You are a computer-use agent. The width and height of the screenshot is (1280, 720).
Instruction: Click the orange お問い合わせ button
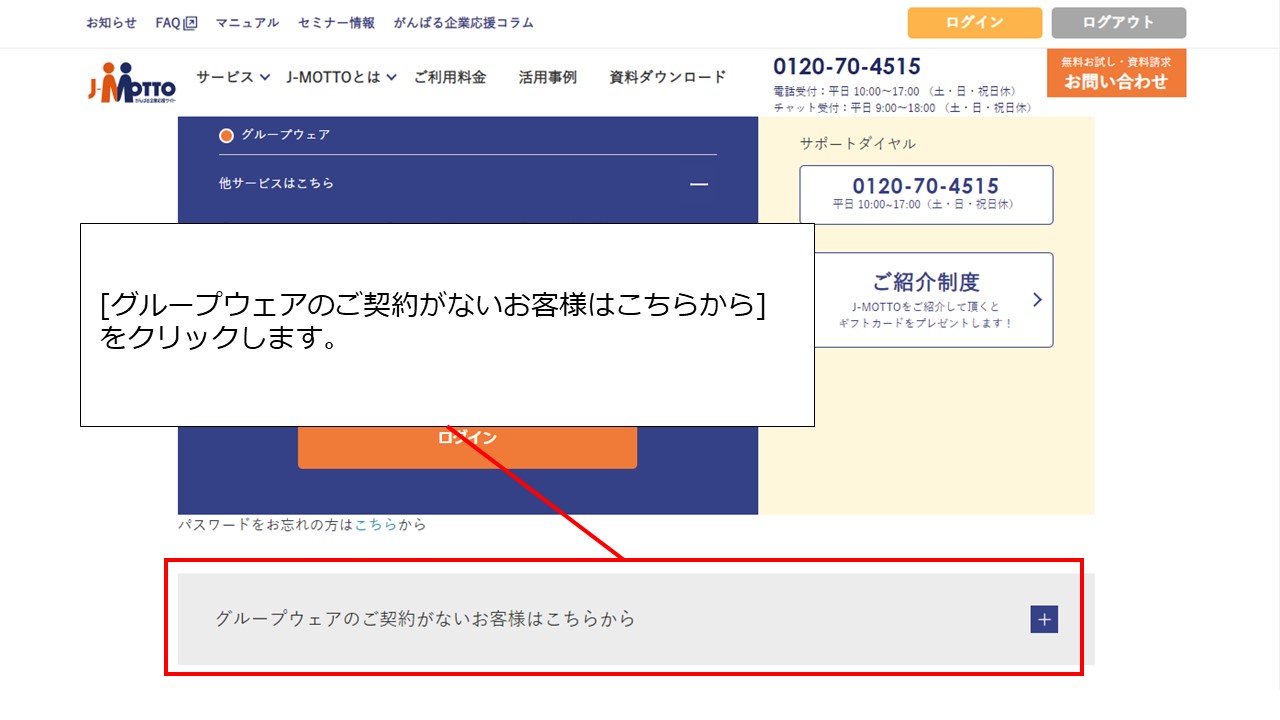click(1116, 73)
